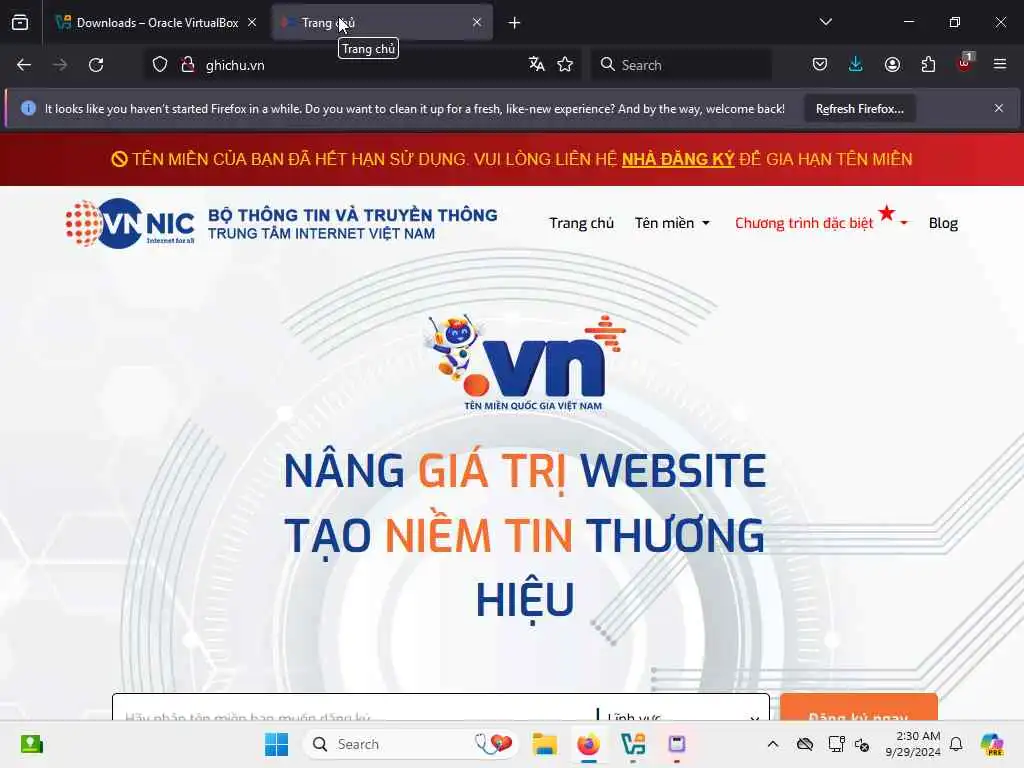Switch to Downloads – Oracle VirtualBox tab
The width and height of the screenshot is (1024, 768).
coord(157,23)
